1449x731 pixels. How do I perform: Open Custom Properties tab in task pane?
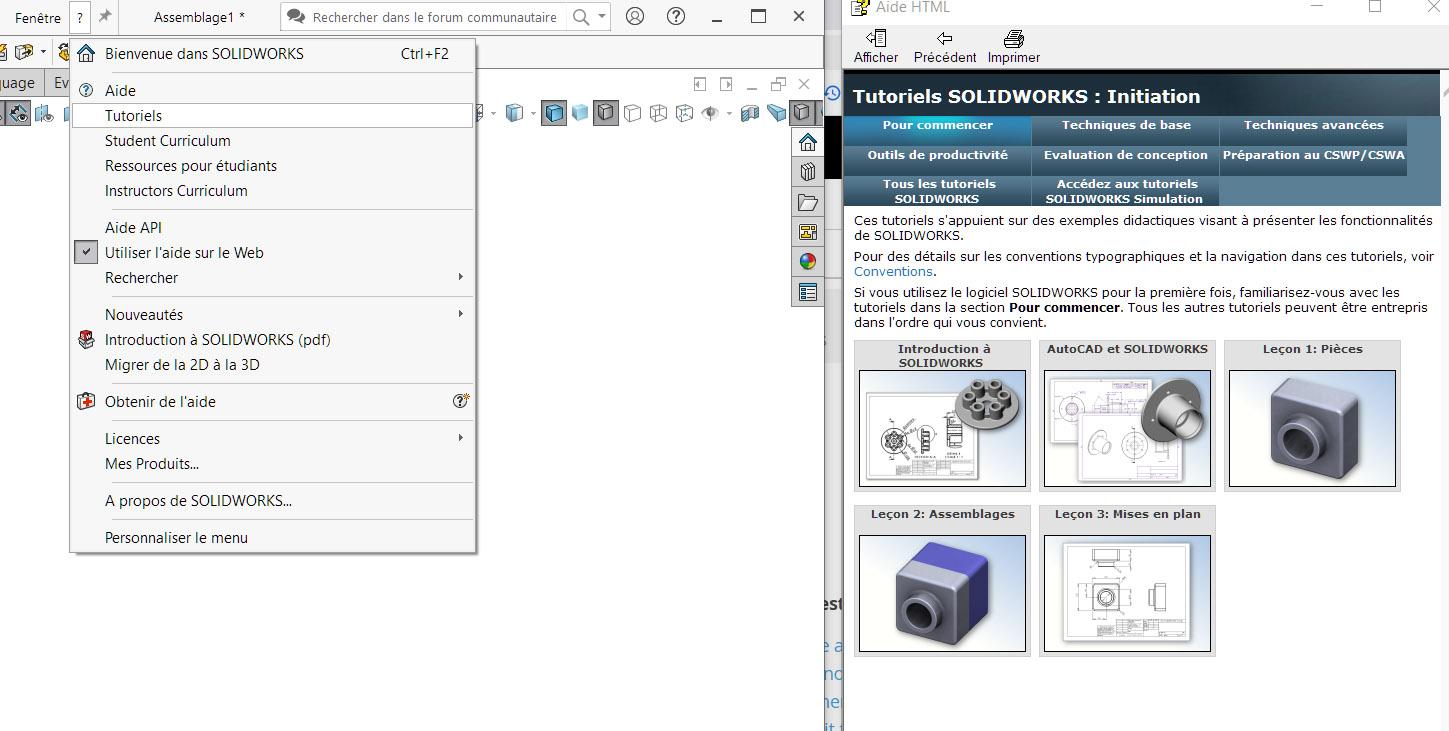pos(808,292)
